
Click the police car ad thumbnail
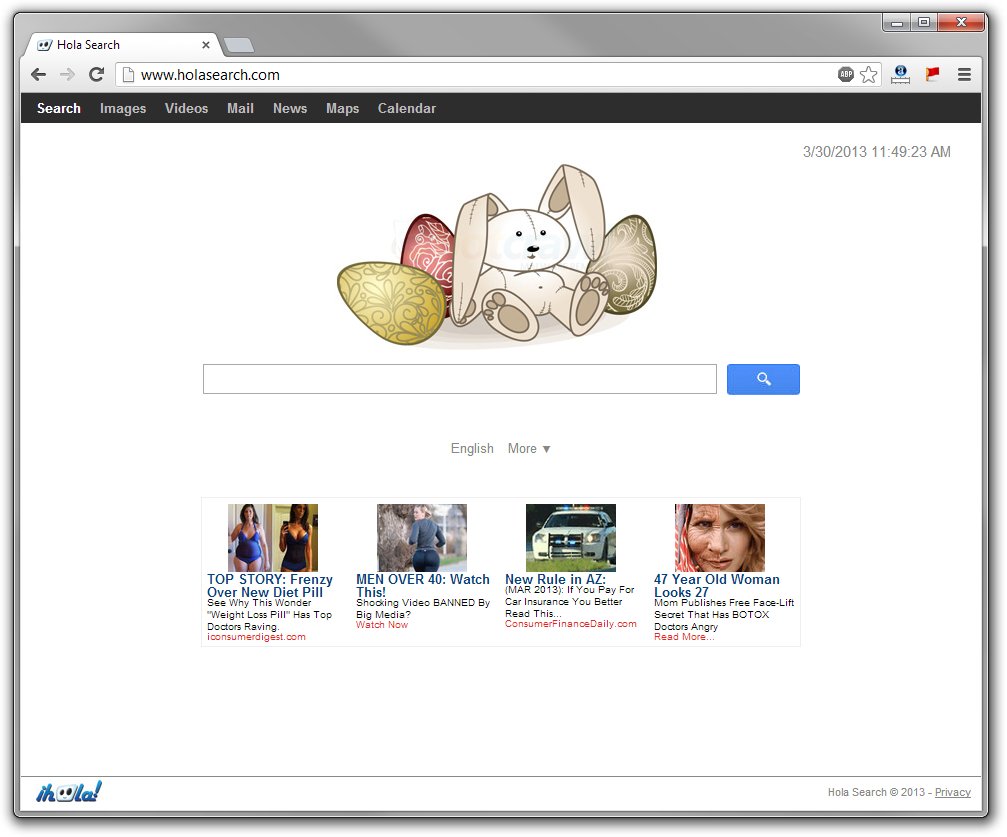pos(571,538)
